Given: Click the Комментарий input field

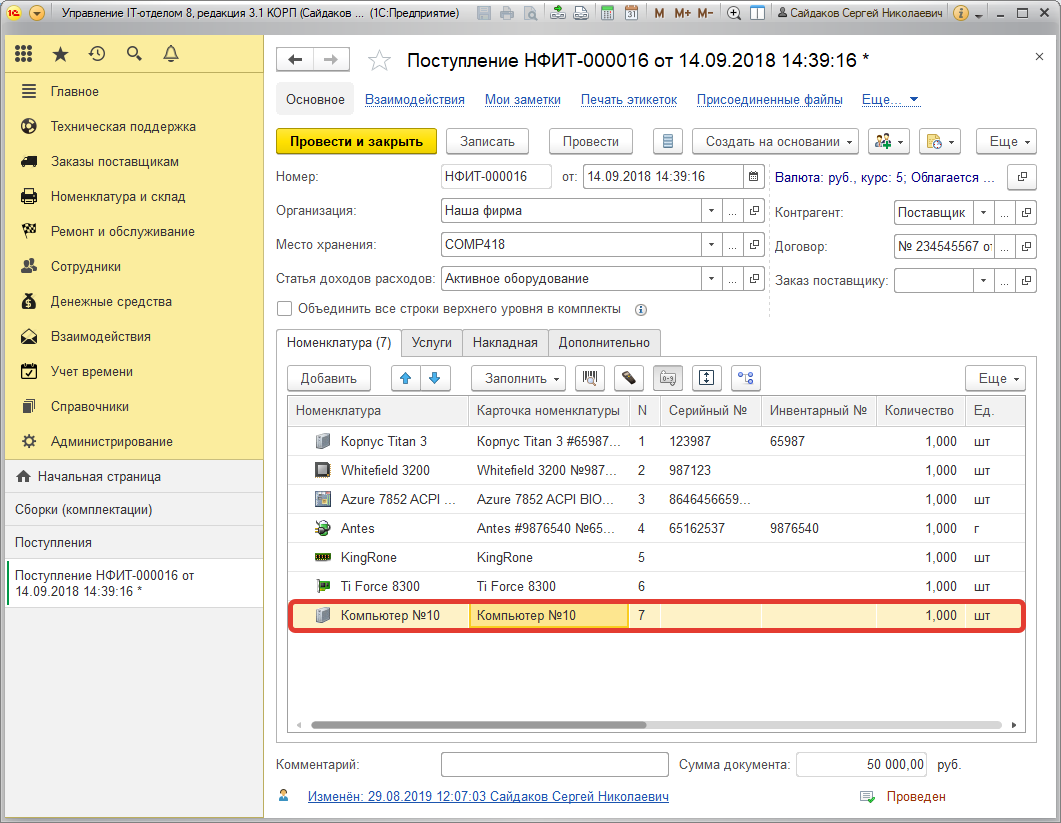Looking at the screenshot, I should (554, 765).
